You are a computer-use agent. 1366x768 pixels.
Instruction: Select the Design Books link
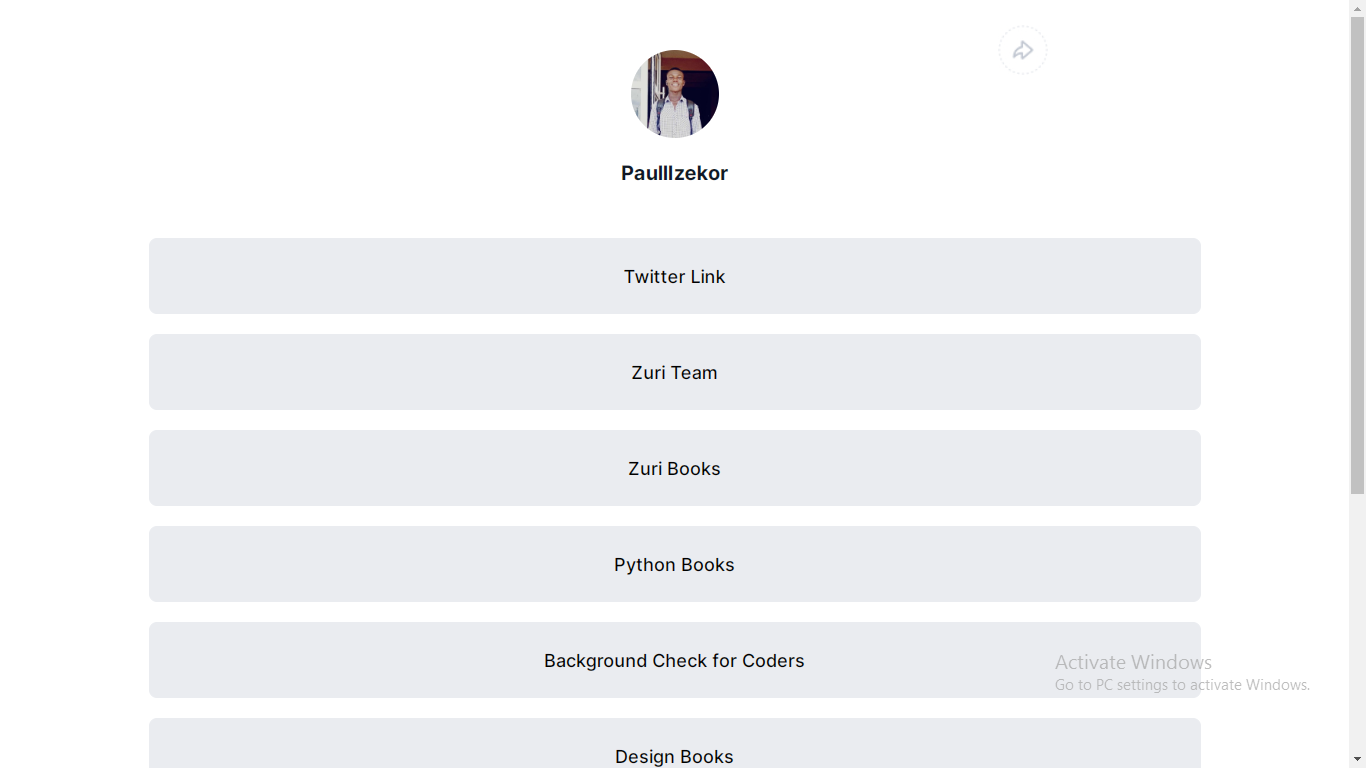click(675, 744)
